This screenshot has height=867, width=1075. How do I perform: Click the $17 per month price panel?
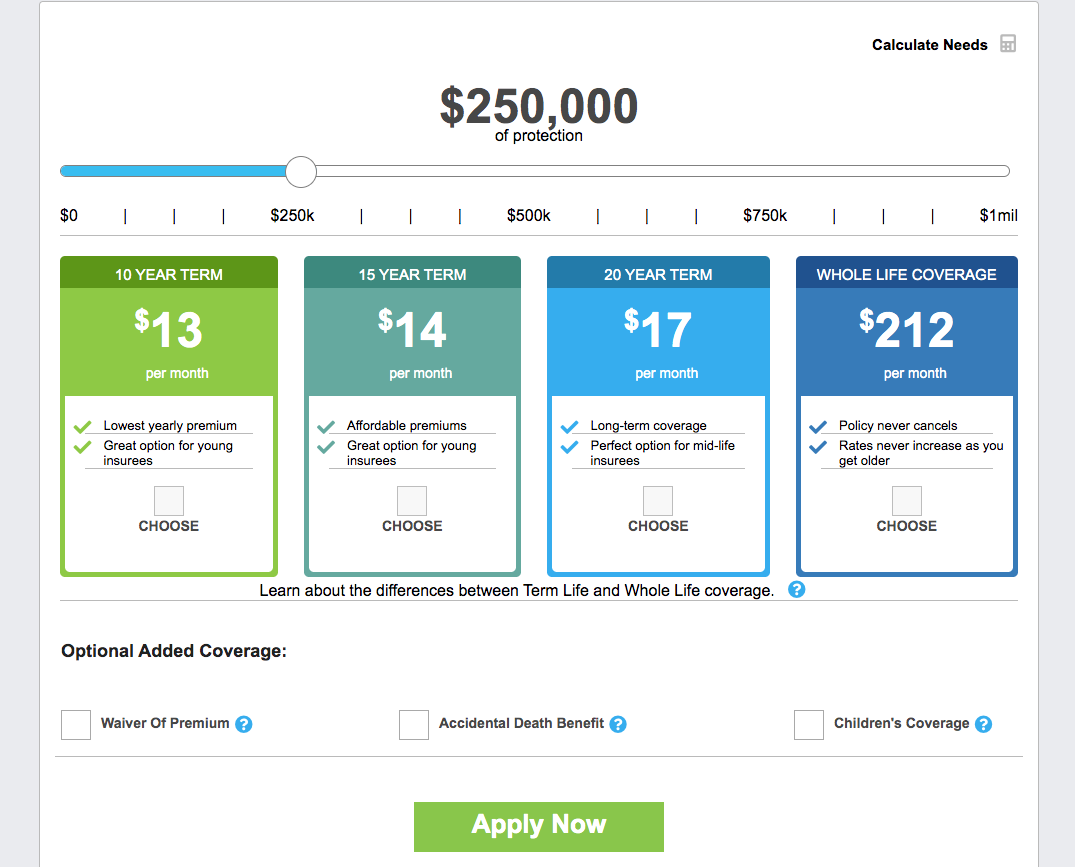[x=658, y=342]
